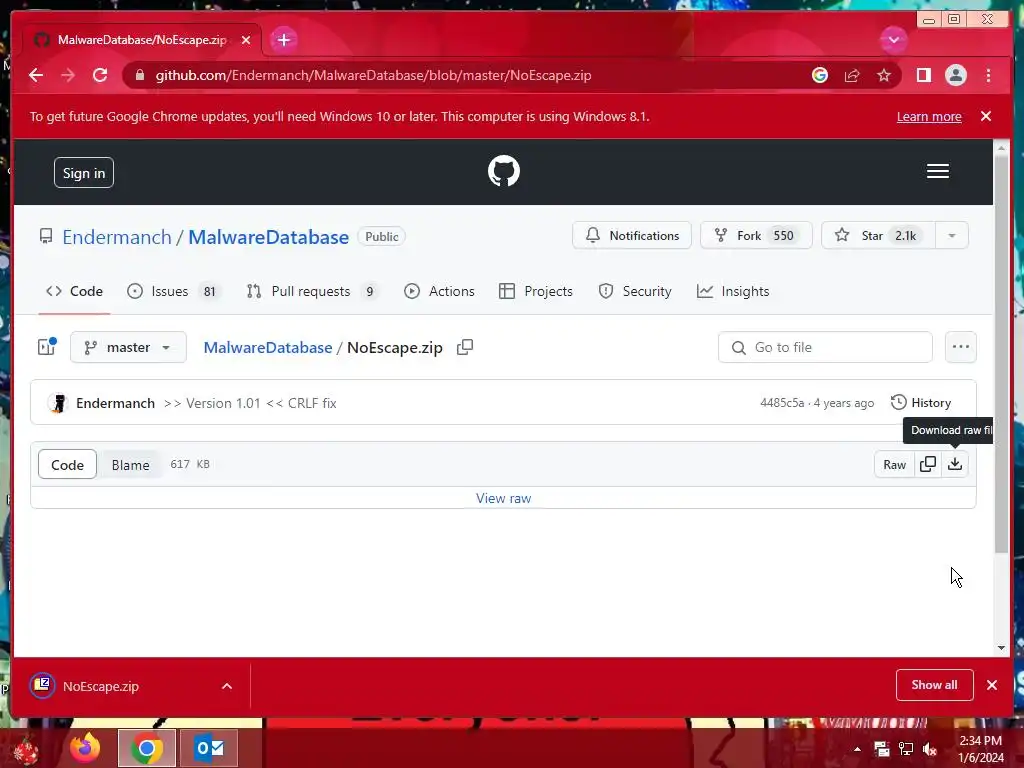This screenshot has width=1024, height=768.
Task: Open the Projects tab
Action: click(536, 291)
